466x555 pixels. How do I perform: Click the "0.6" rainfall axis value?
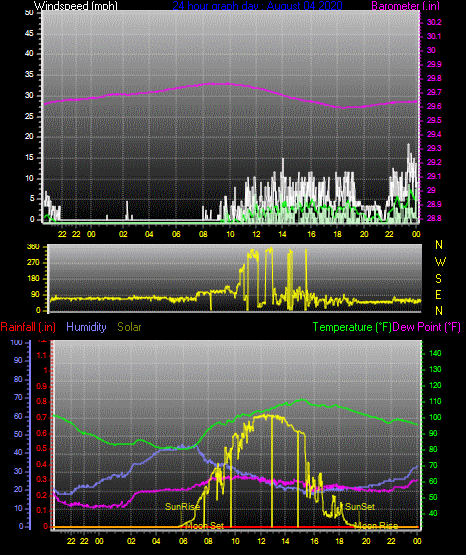click(x=42, y=433)
